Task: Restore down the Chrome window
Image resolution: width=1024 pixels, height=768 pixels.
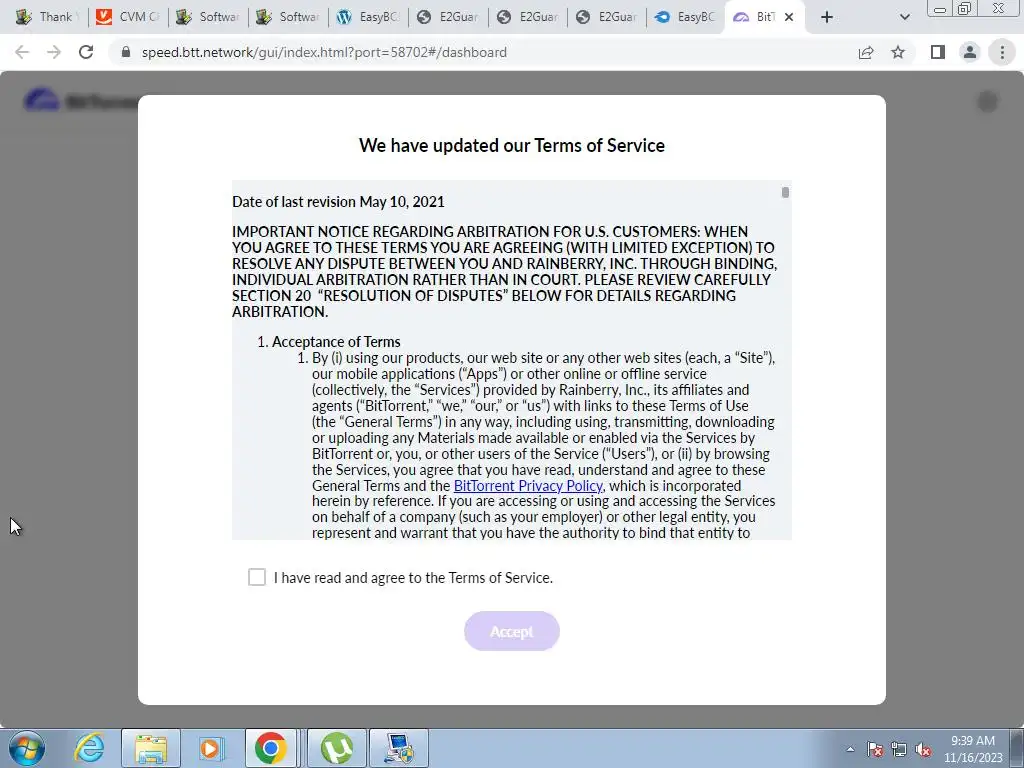Action: (964, 9)
